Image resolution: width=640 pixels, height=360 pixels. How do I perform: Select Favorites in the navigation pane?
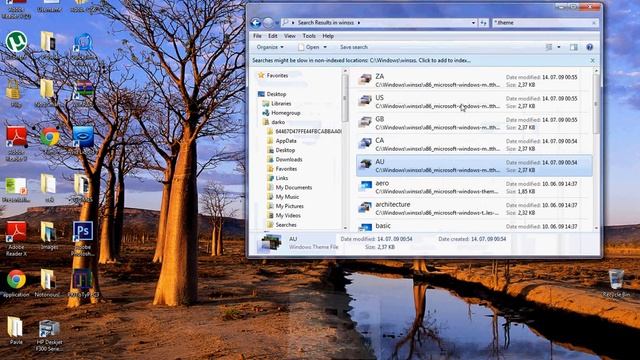click(273, 76)
